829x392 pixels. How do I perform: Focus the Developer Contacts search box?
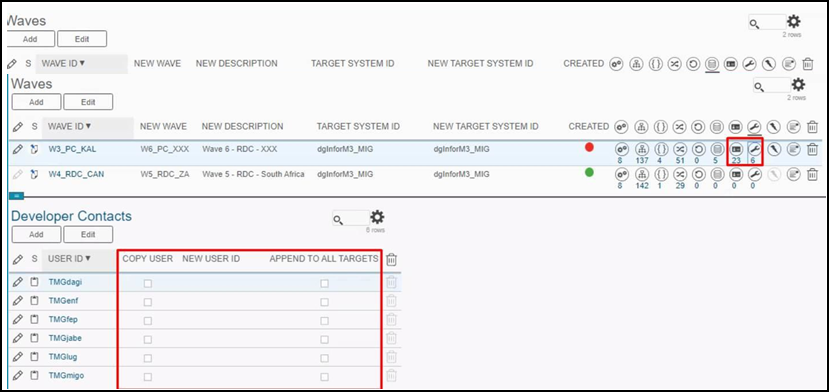tap(351, 218)
